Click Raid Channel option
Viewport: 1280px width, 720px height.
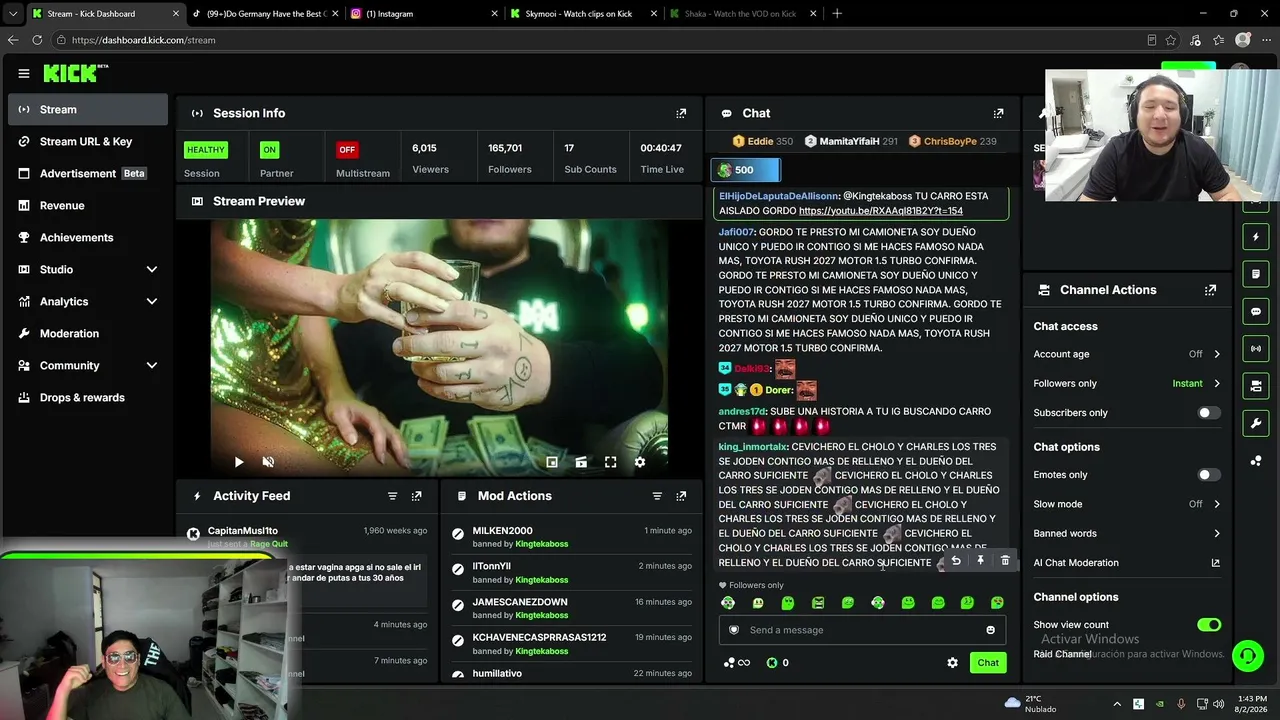coord(1062,654)
